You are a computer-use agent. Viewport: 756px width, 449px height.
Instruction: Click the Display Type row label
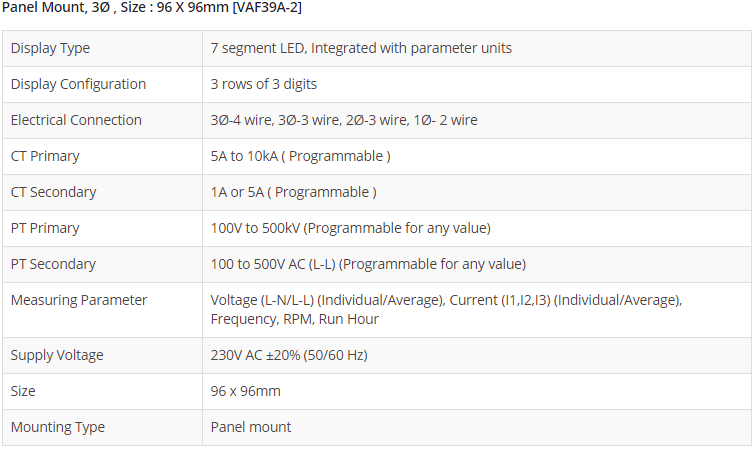click(50, 48)
